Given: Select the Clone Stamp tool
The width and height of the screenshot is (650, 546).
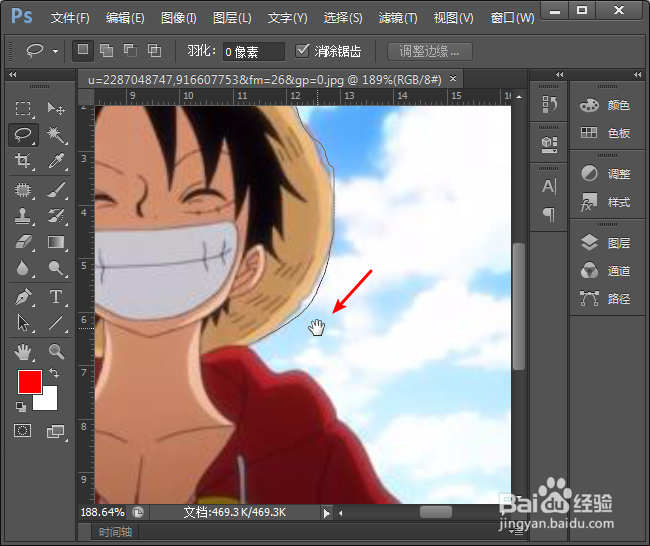Looking at the screenshot, I should click(23, 216).
